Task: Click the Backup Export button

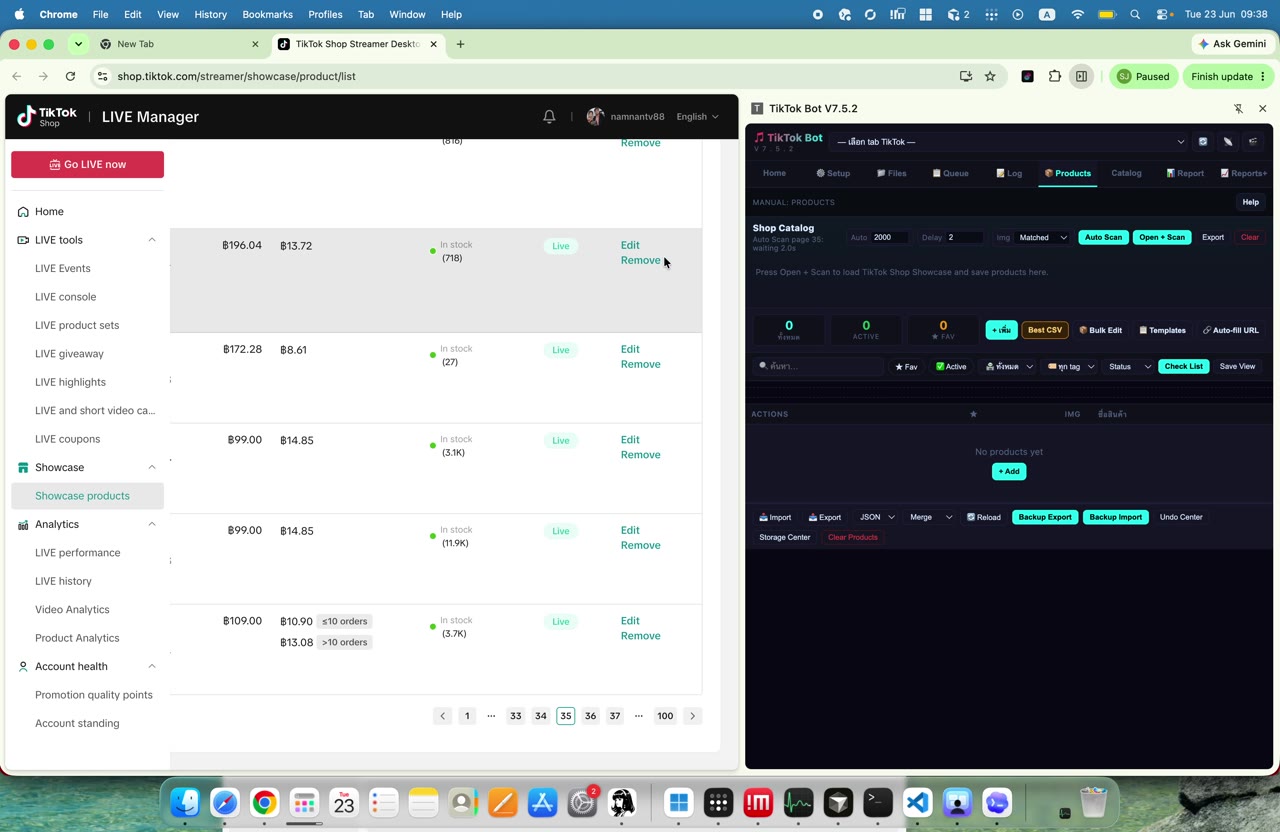Action: [1045, 517]
